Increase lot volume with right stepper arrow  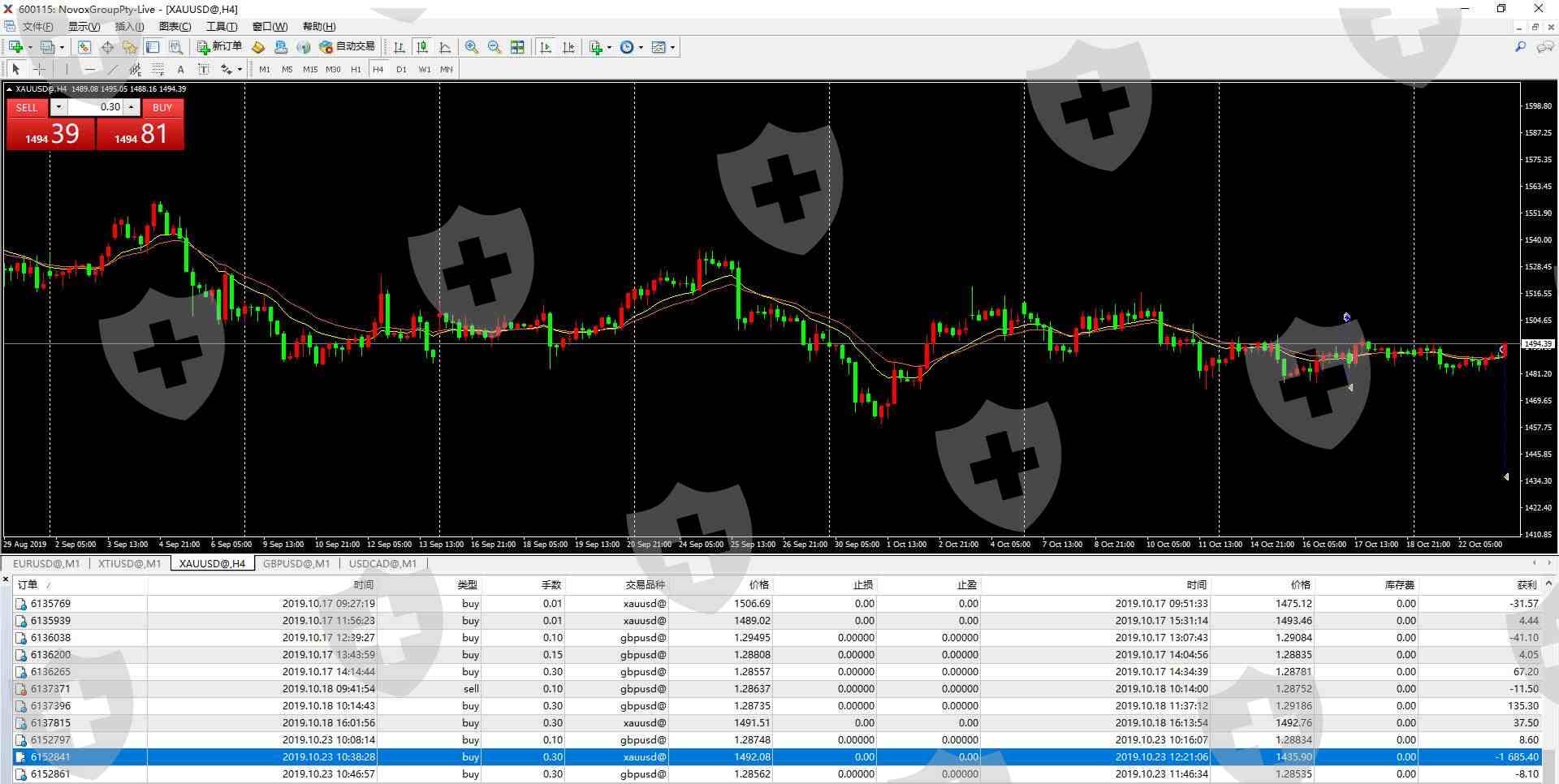pos(131,107)
